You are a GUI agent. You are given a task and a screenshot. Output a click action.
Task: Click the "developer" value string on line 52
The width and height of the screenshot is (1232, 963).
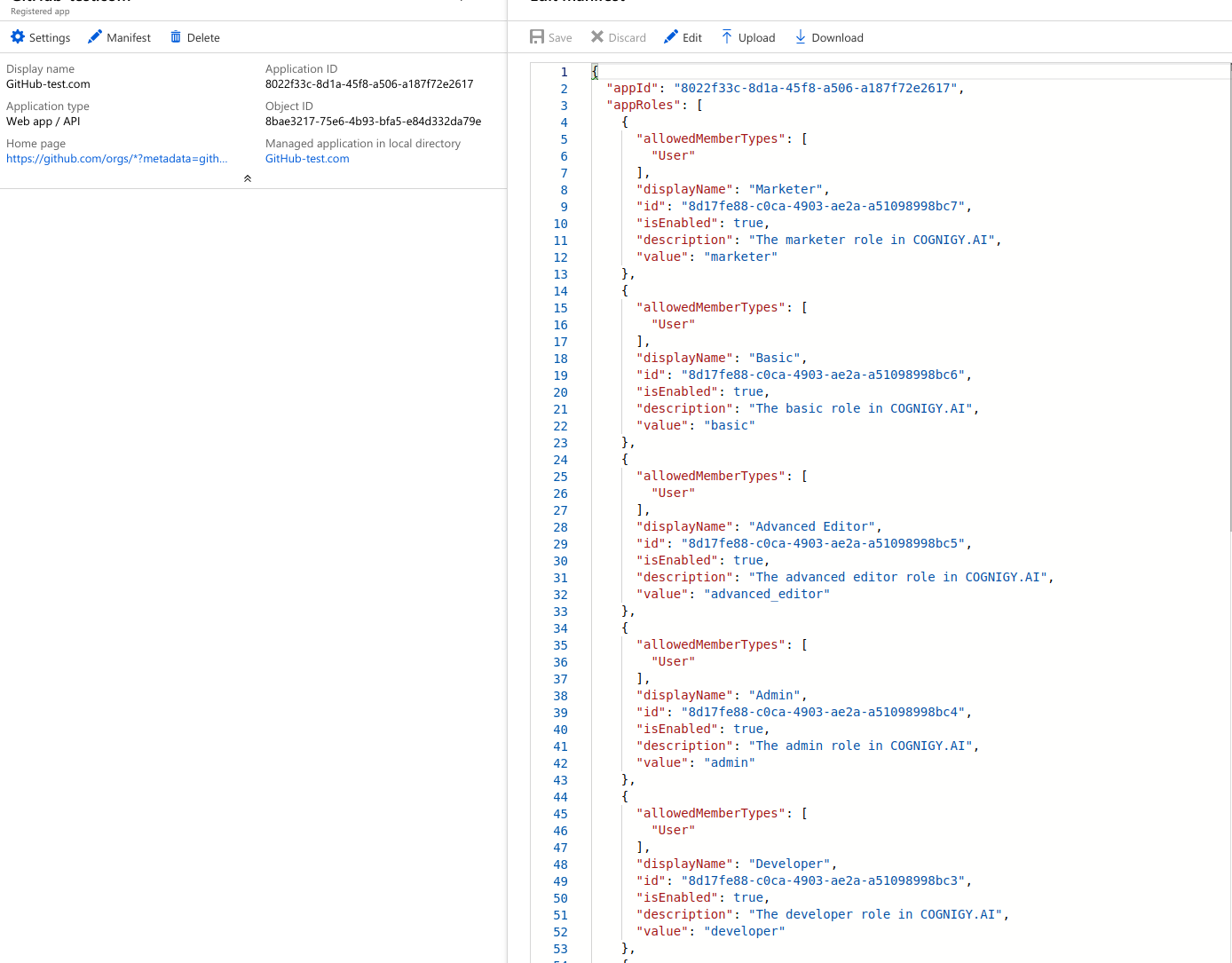744,931
